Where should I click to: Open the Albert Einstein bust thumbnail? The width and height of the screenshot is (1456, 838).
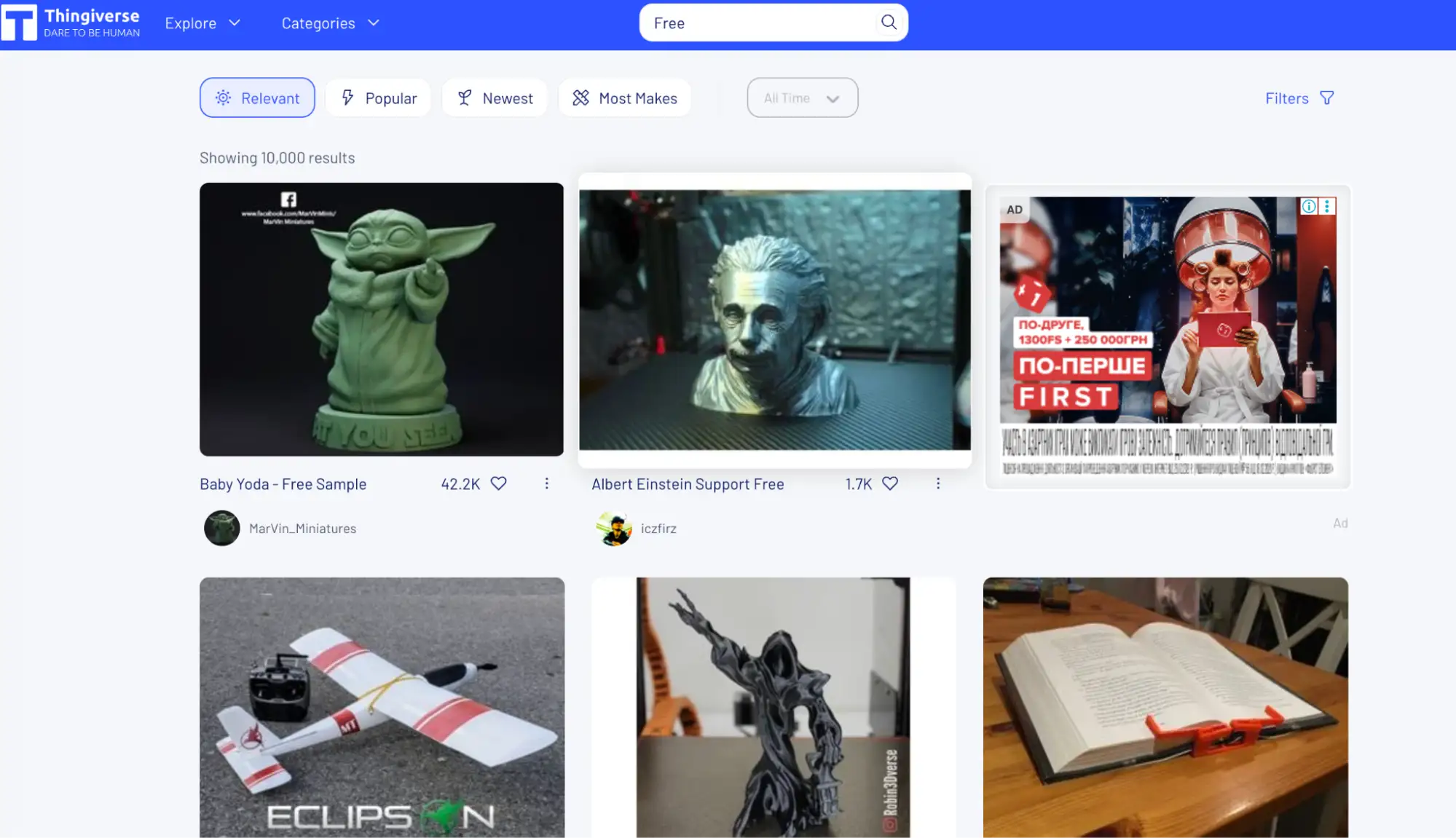[x=775, y=320]
